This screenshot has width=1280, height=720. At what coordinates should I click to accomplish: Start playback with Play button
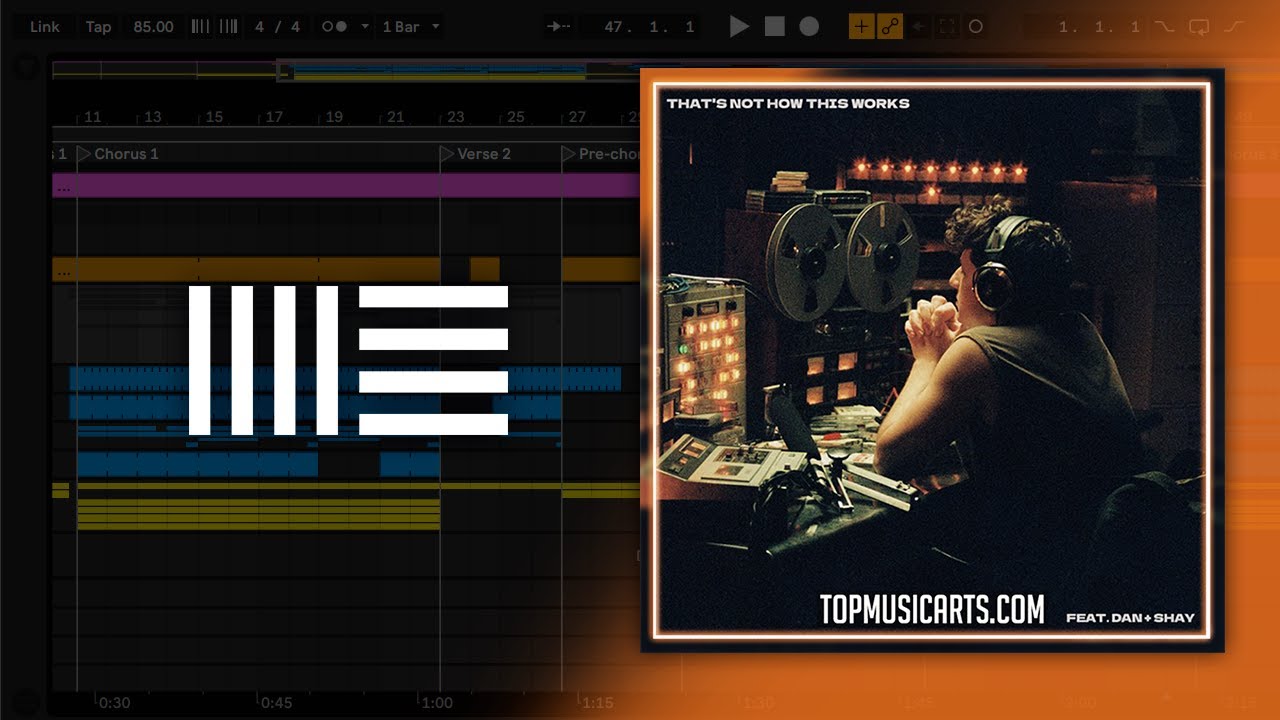click(x=739, y=27)
